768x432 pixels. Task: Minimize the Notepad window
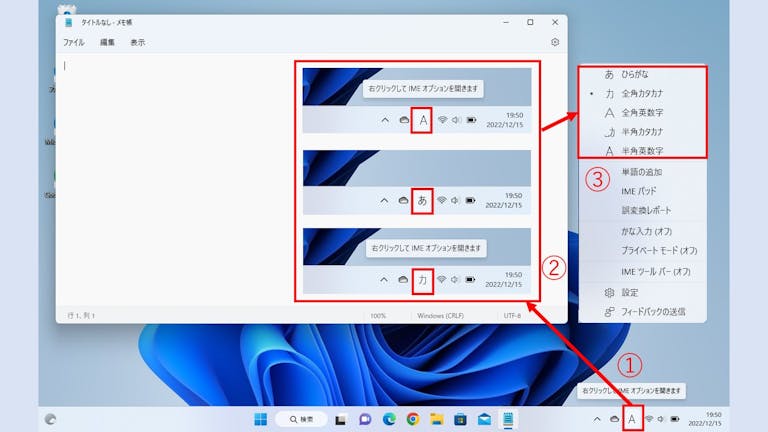click(x=506, y=23)
